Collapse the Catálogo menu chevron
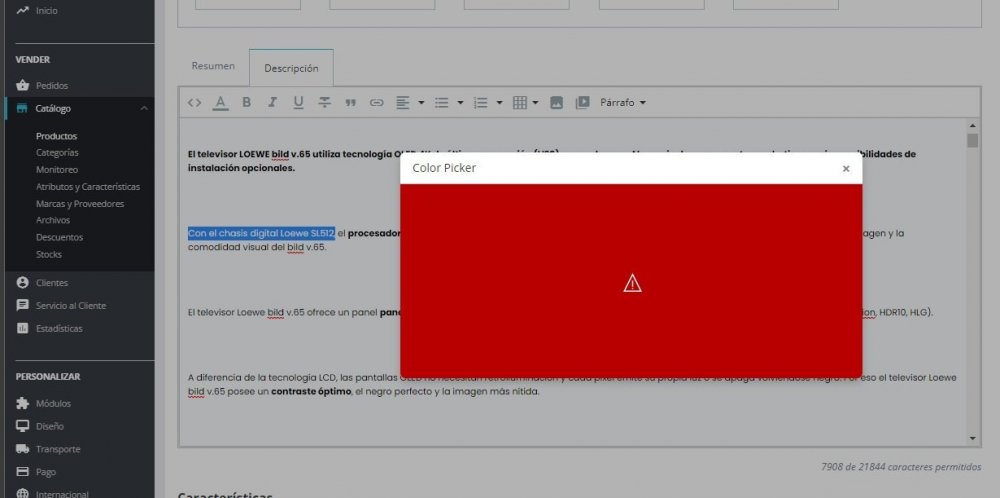The image size is (1000, 498). click(144, 108)
